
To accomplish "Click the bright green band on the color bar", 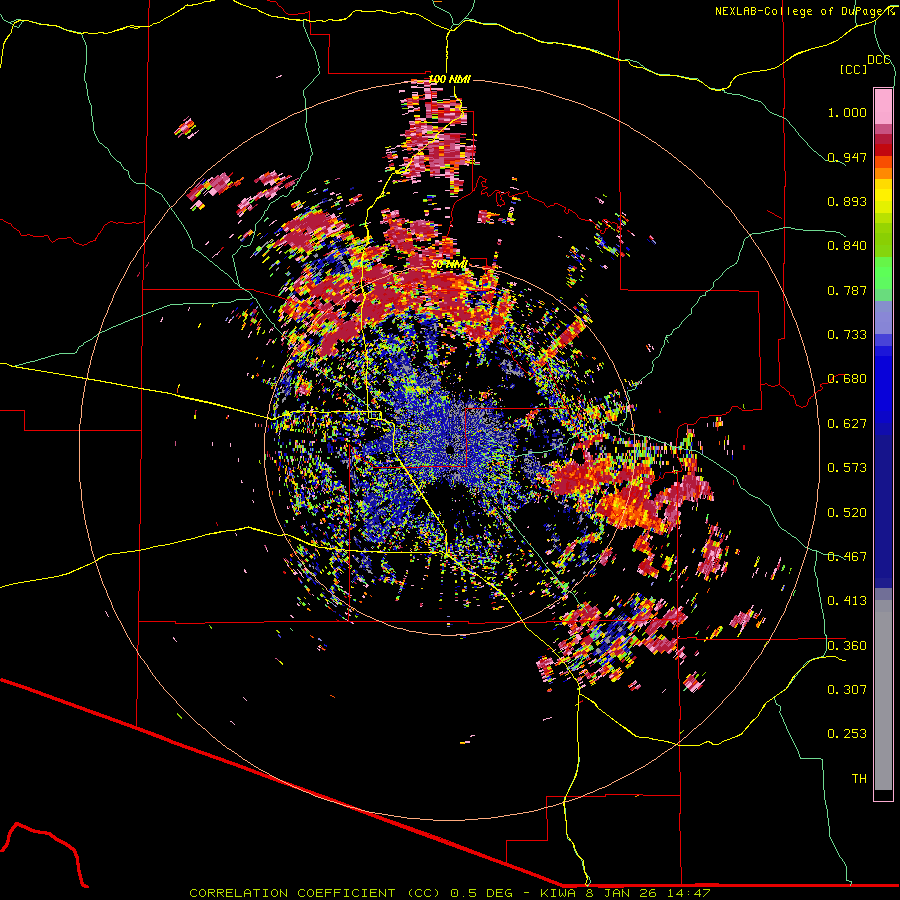I will click(x=883, y=273).
